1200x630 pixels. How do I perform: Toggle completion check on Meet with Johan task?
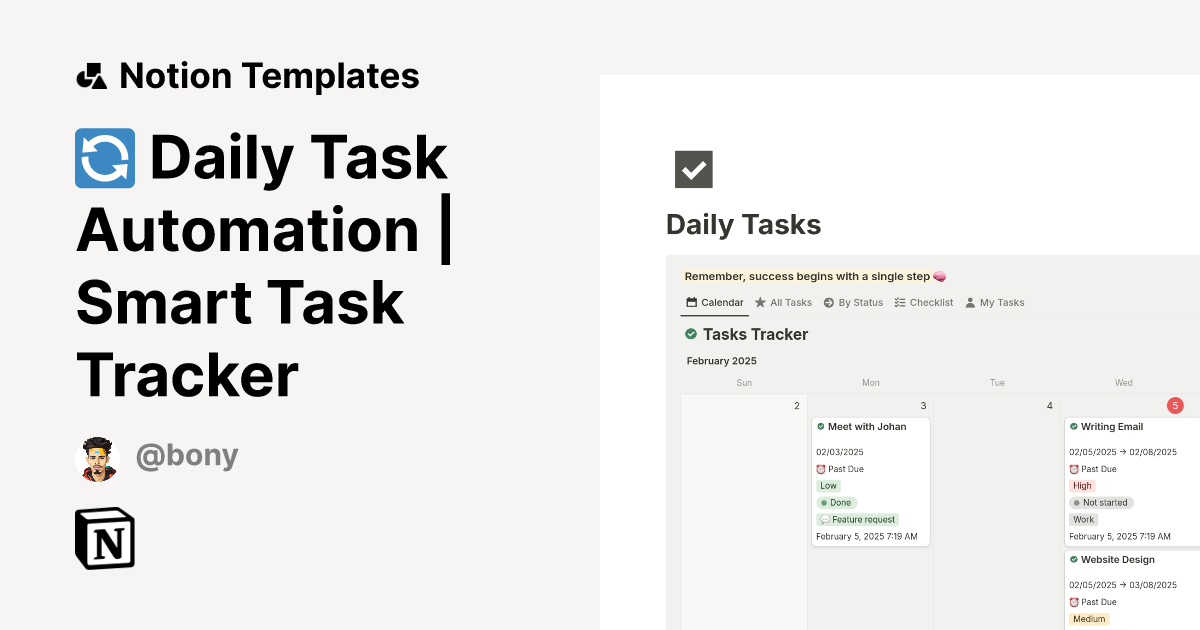[x=821, y=426]
